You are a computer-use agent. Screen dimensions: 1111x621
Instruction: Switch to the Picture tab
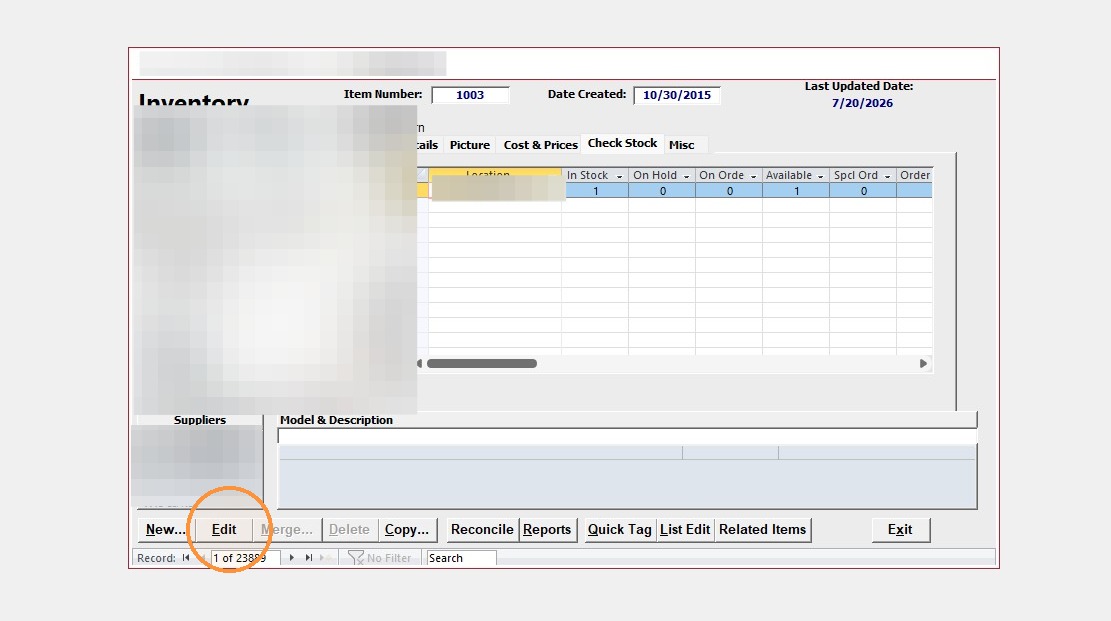[470, 145]
